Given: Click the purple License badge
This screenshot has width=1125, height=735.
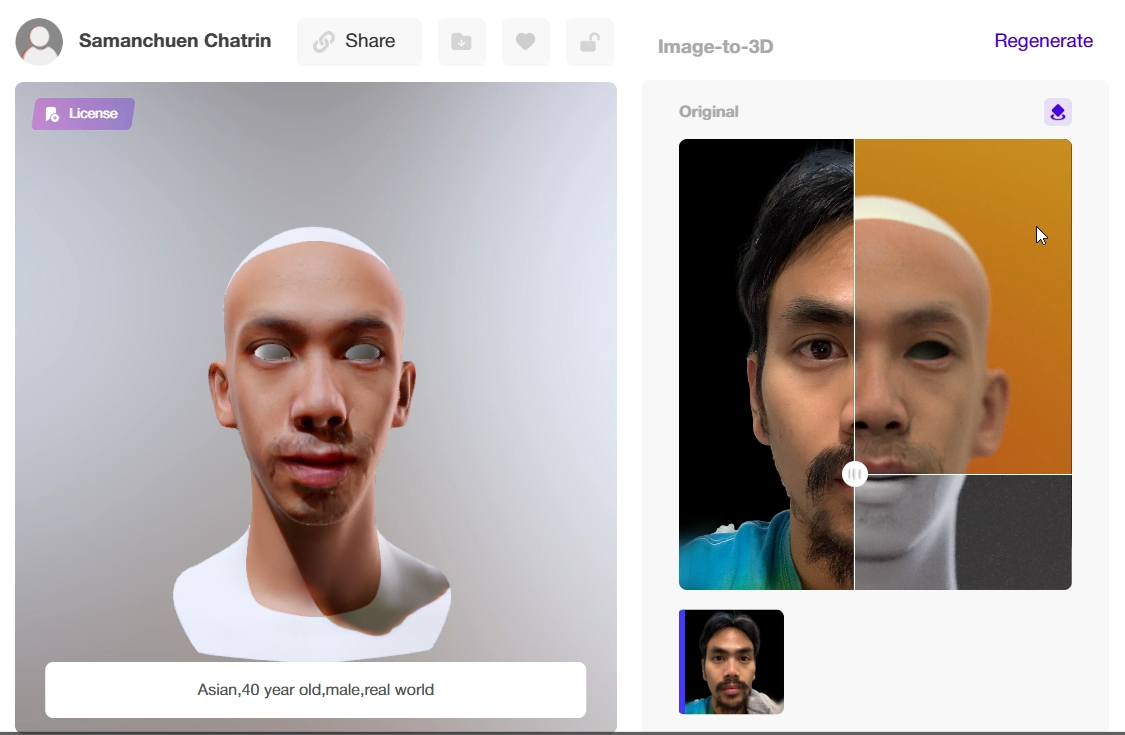Looking at the screenshot, I should point(83,113).
